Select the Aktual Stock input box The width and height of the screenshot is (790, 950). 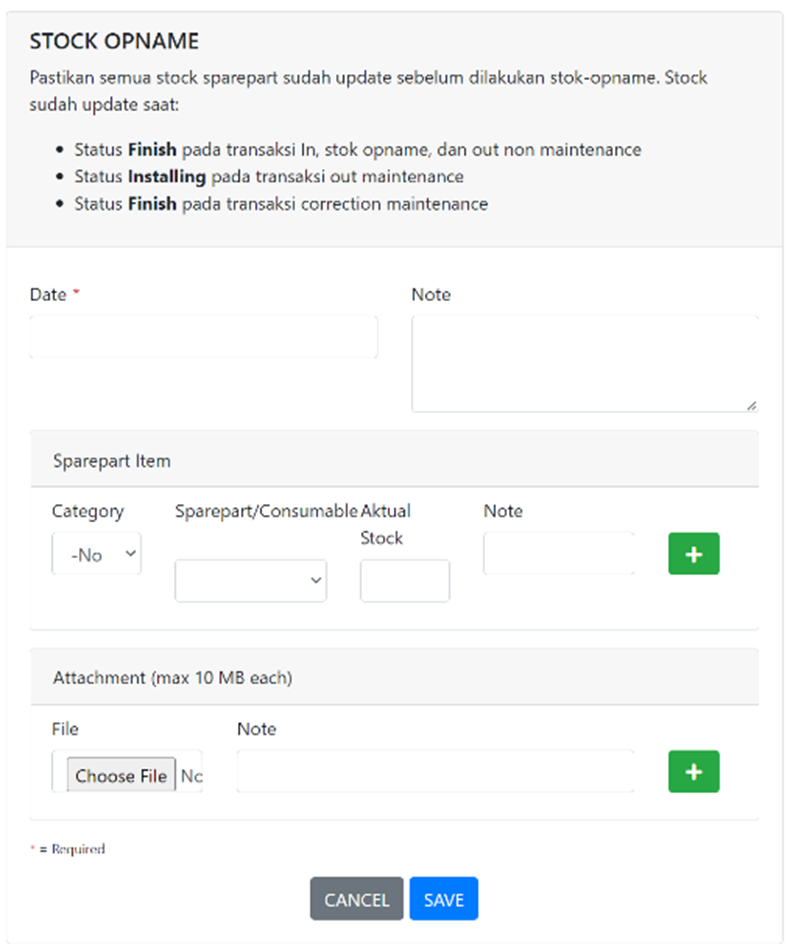click(x=405, y=581)
